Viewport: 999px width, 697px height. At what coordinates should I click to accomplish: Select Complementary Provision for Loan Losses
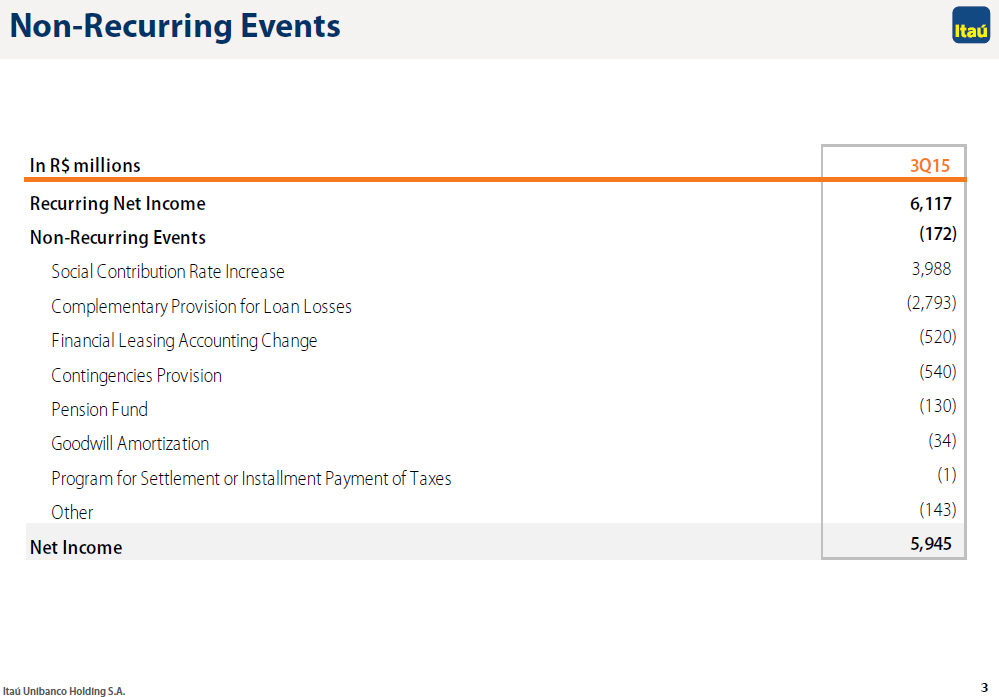click(201, 306)
